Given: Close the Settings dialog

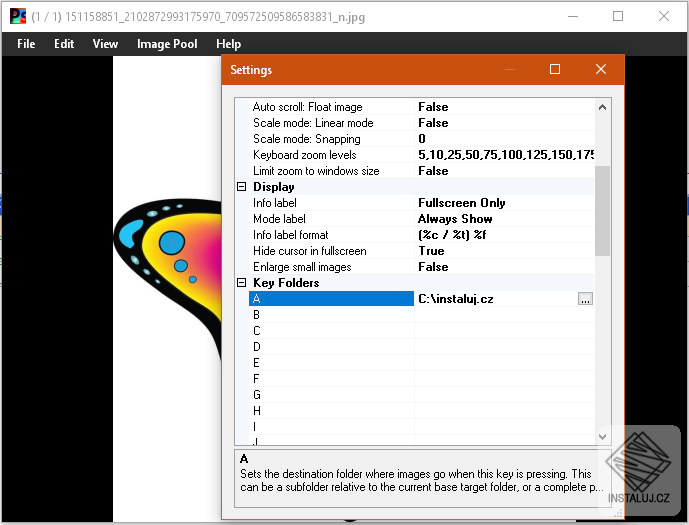Looking at the screenshot, I should pos(601,69).
